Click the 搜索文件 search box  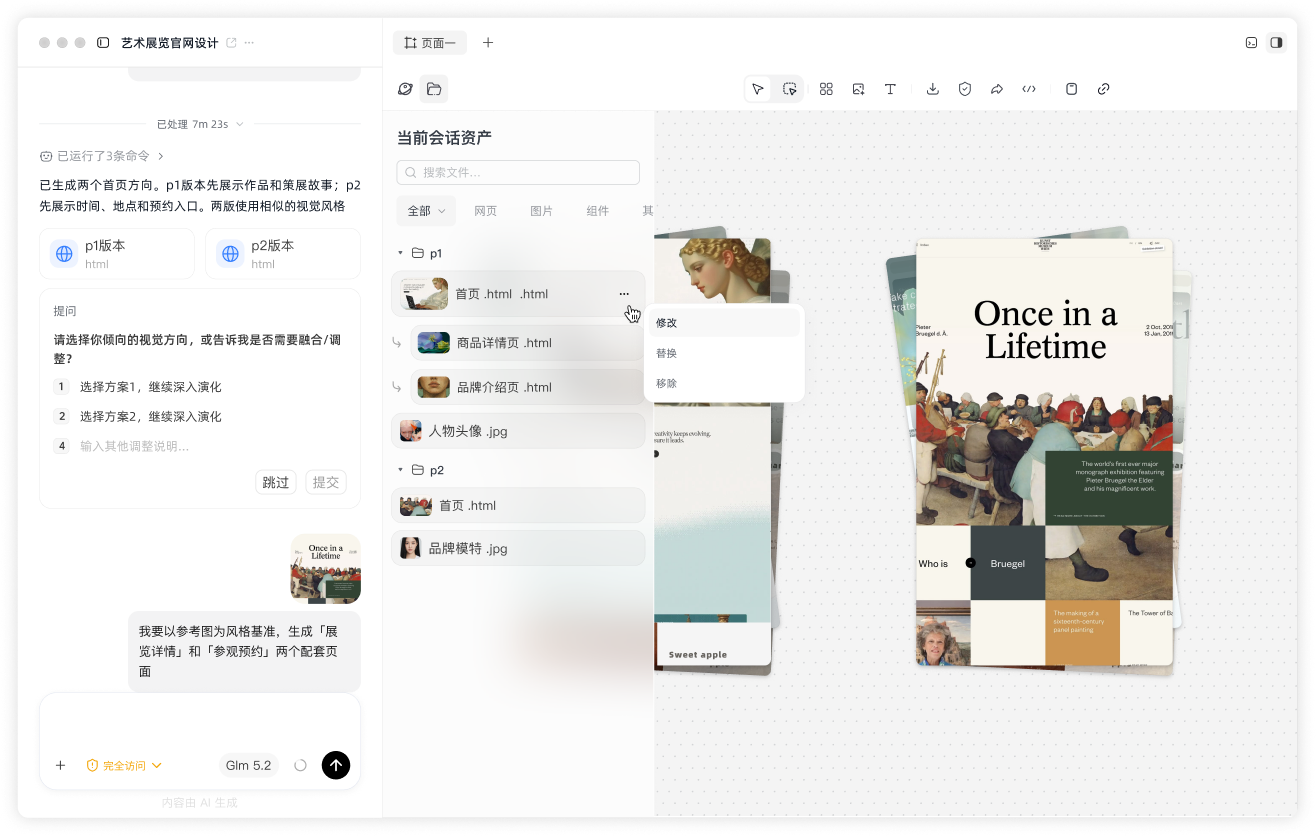pyautogui.click(x=518, y=172)
